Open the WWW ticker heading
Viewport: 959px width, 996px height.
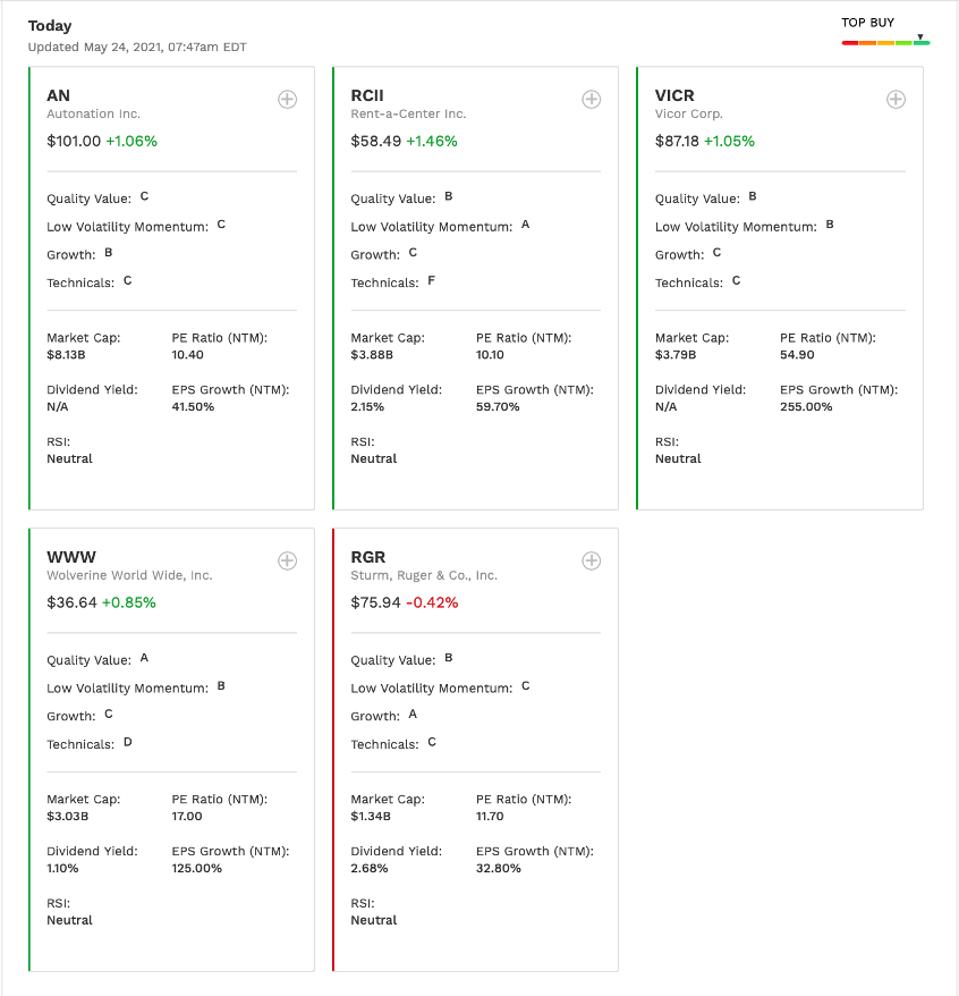point(71,557)
